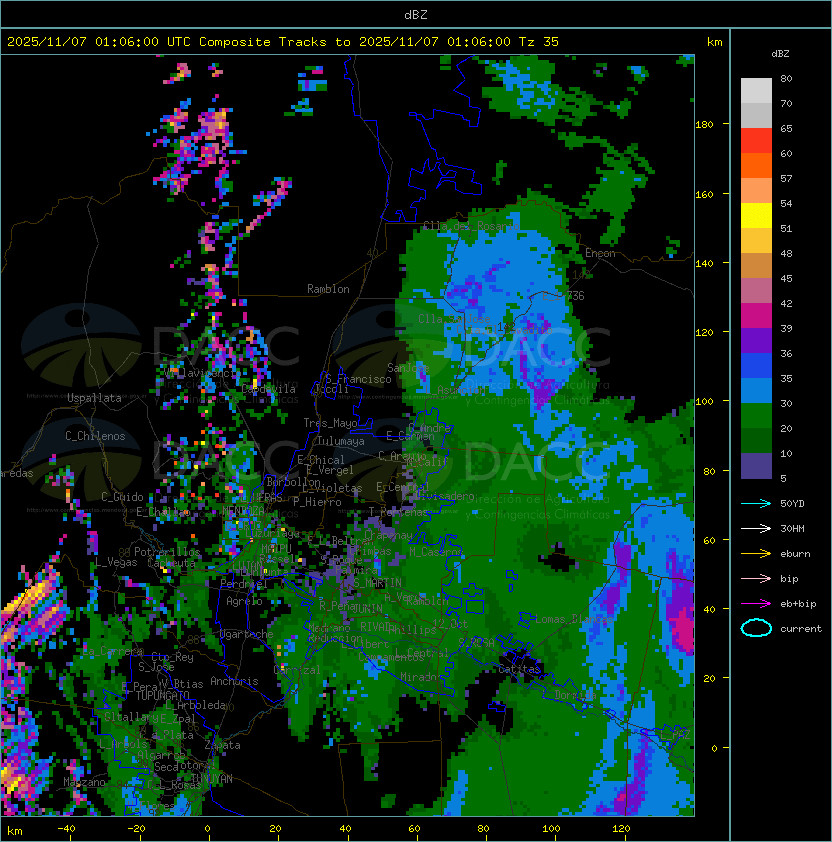Click the 'Zapata' map label
The width and height of the screenshot is (832, 842).
(x=222, y=745)
